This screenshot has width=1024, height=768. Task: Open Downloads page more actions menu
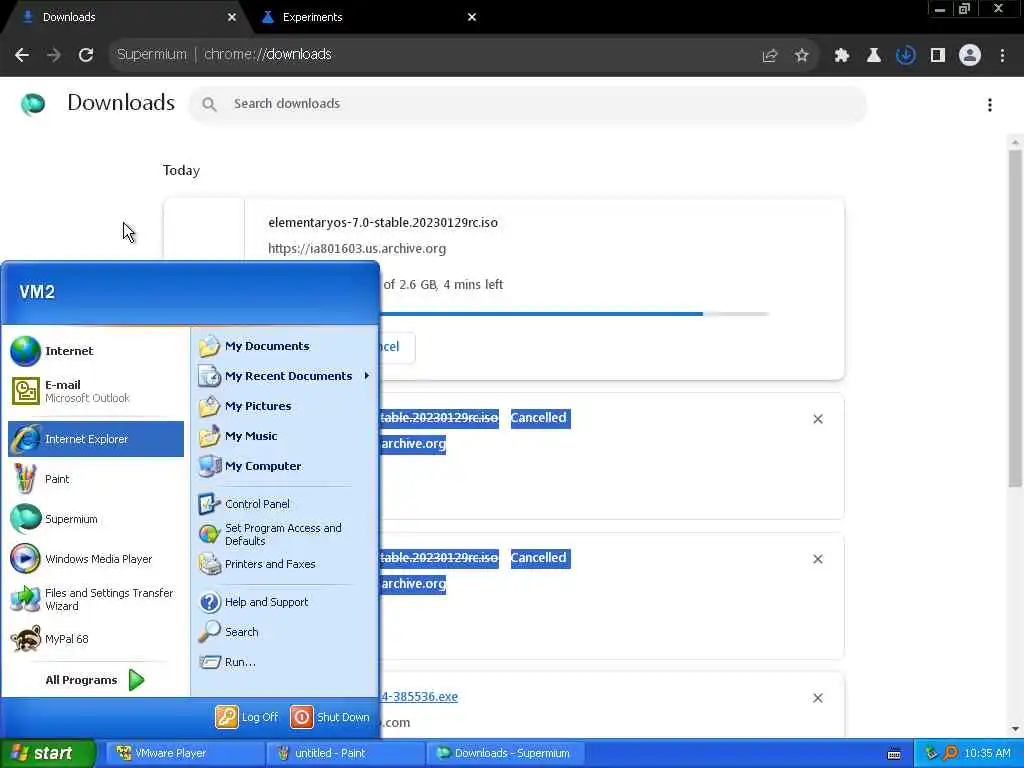click(x=990, y=104)
